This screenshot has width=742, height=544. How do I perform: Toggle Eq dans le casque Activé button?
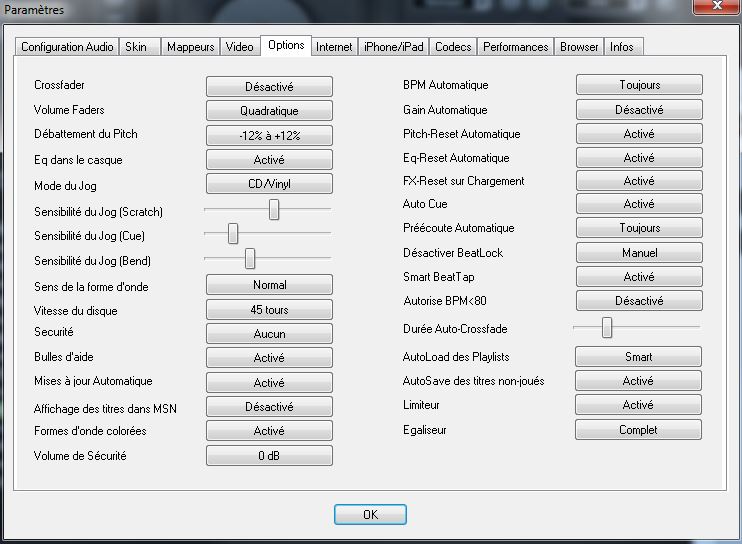click(269, 160)
